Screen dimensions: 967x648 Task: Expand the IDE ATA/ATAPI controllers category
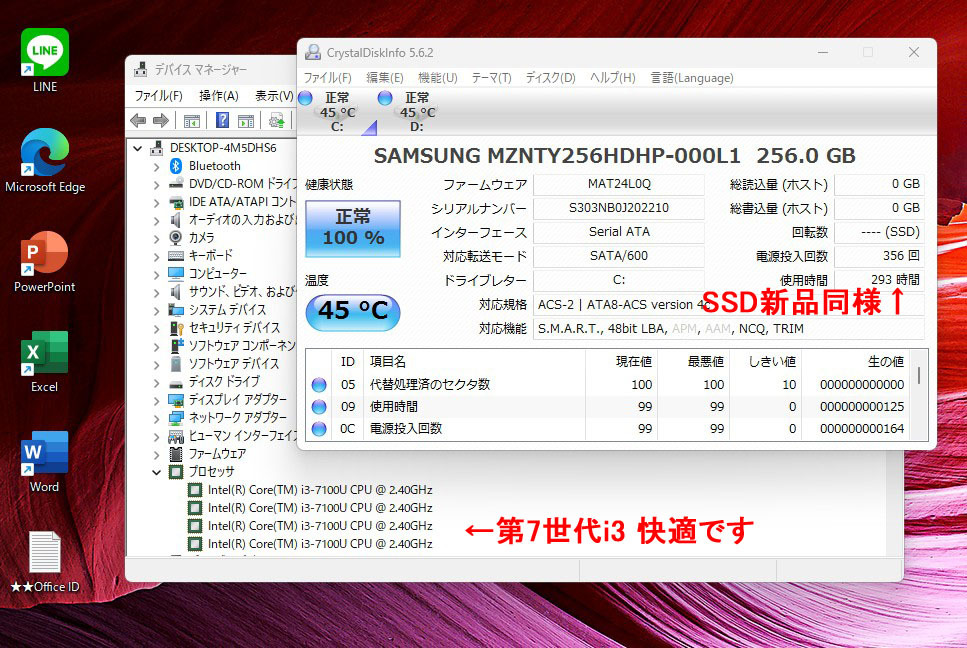(x=156, y=202)
